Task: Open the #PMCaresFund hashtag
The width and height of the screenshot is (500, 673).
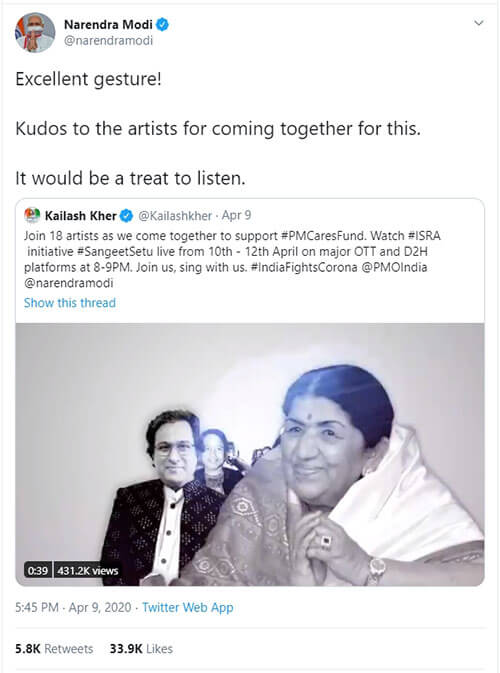Action: click(x=323, y=236)
